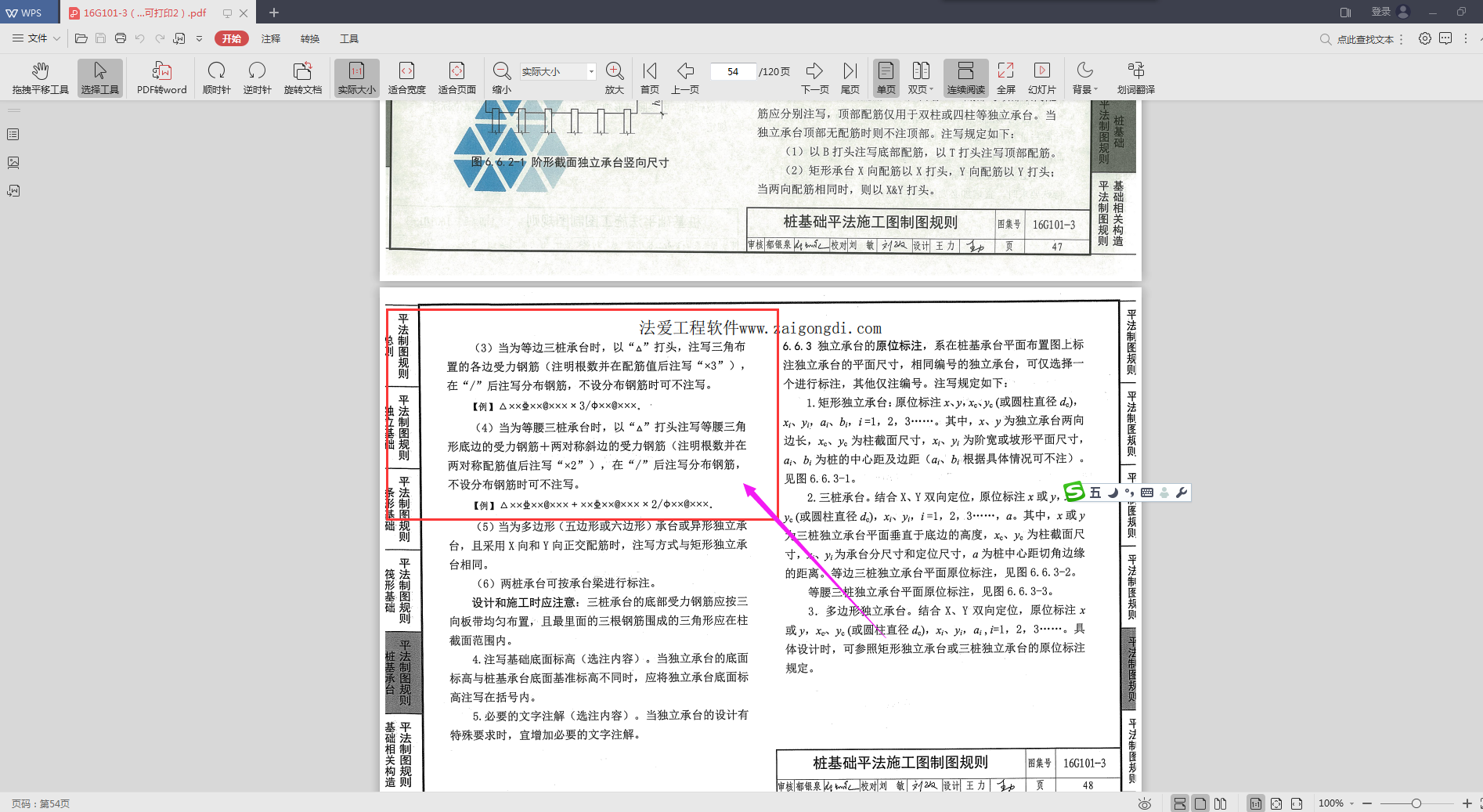Screen dimensions: 1483x812
Task: Select the 16G101-3 pdf document tab
Action: point(146,13)
